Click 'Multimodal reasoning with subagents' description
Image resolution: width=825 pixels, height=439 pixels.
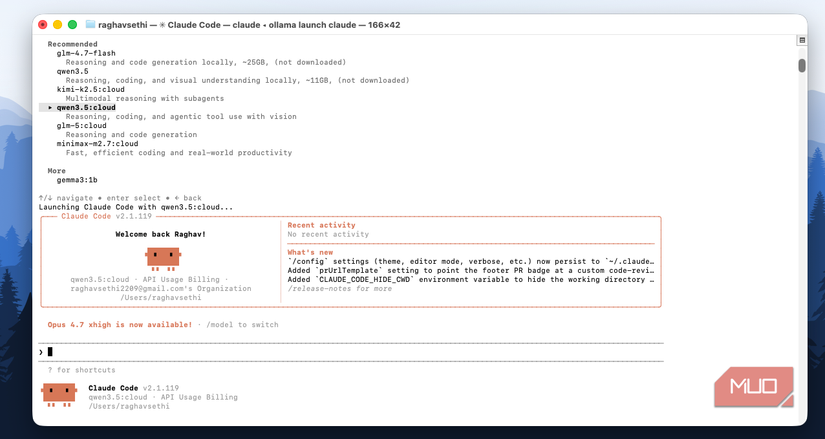pyautogui.click(x=145, y=98)
